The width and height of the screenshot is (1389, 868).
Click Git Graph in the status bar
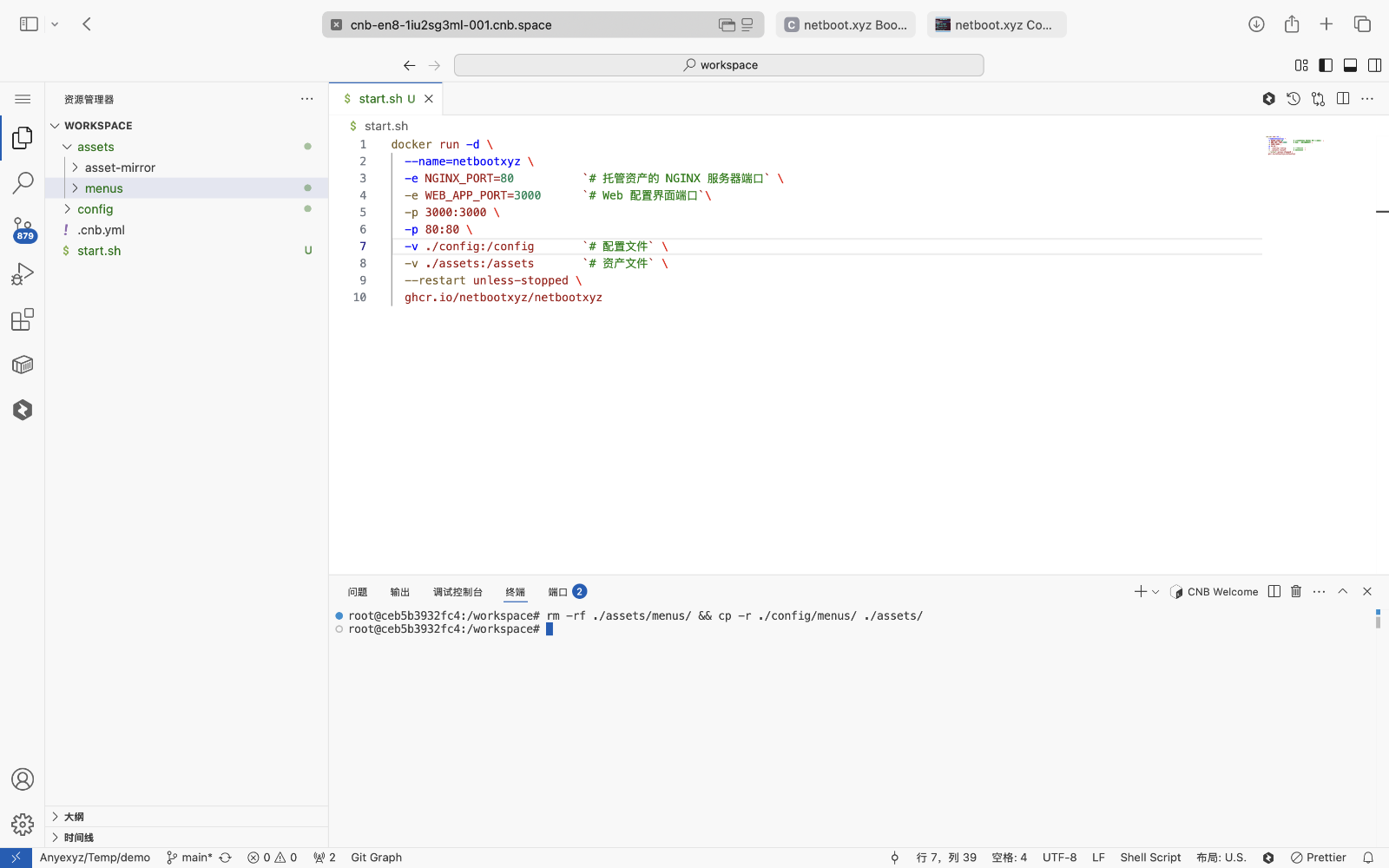click(x=376, y=858)
